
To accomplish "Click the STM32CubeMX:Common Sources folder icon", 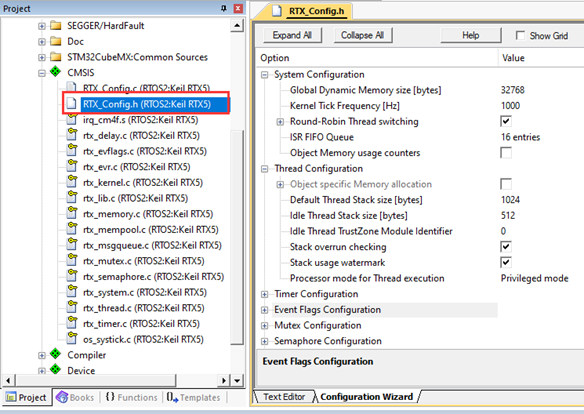I will [56, 57].
